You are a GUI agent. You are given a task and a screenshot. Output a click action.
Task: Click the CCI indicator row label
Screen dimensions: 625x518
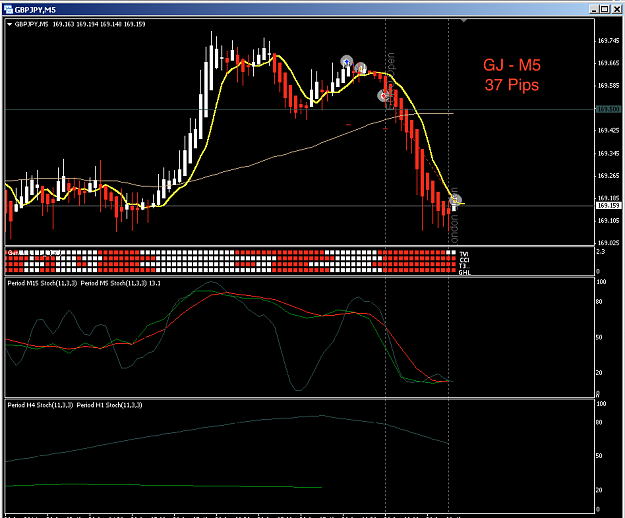click(464, 260)
